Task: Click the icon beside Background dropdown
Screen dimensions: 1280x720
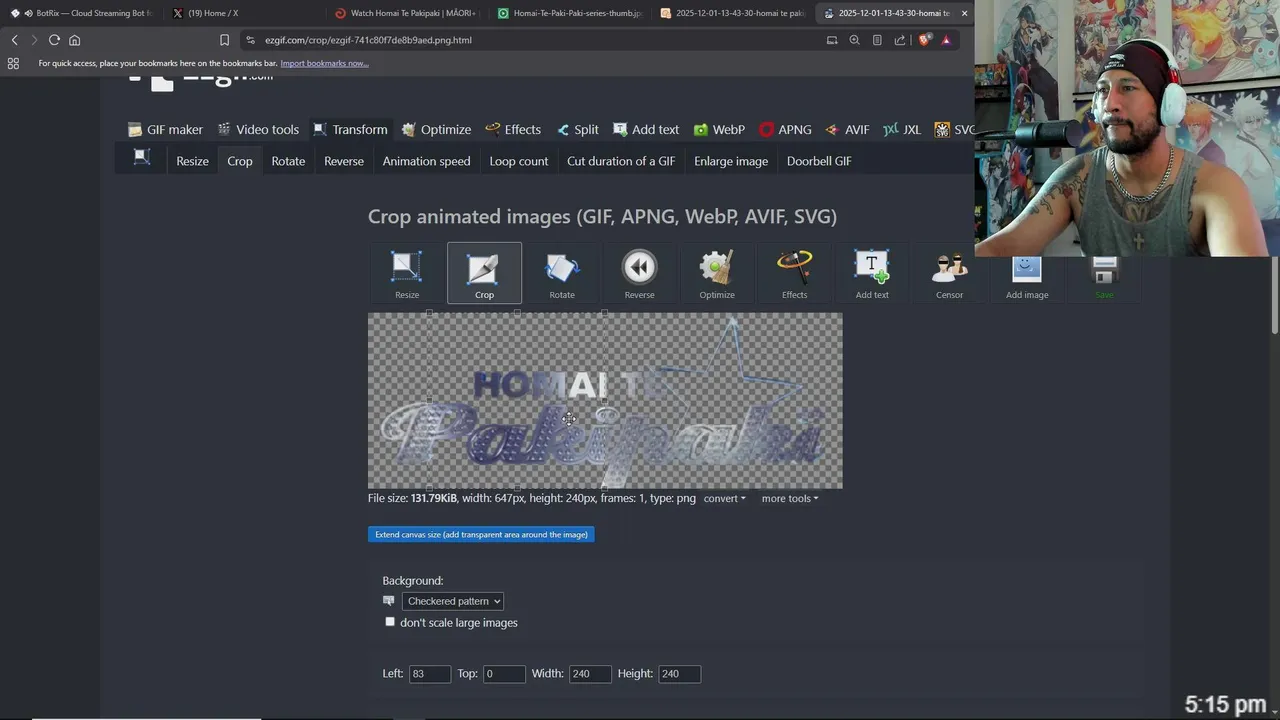Action: click(x=389, y=601)
